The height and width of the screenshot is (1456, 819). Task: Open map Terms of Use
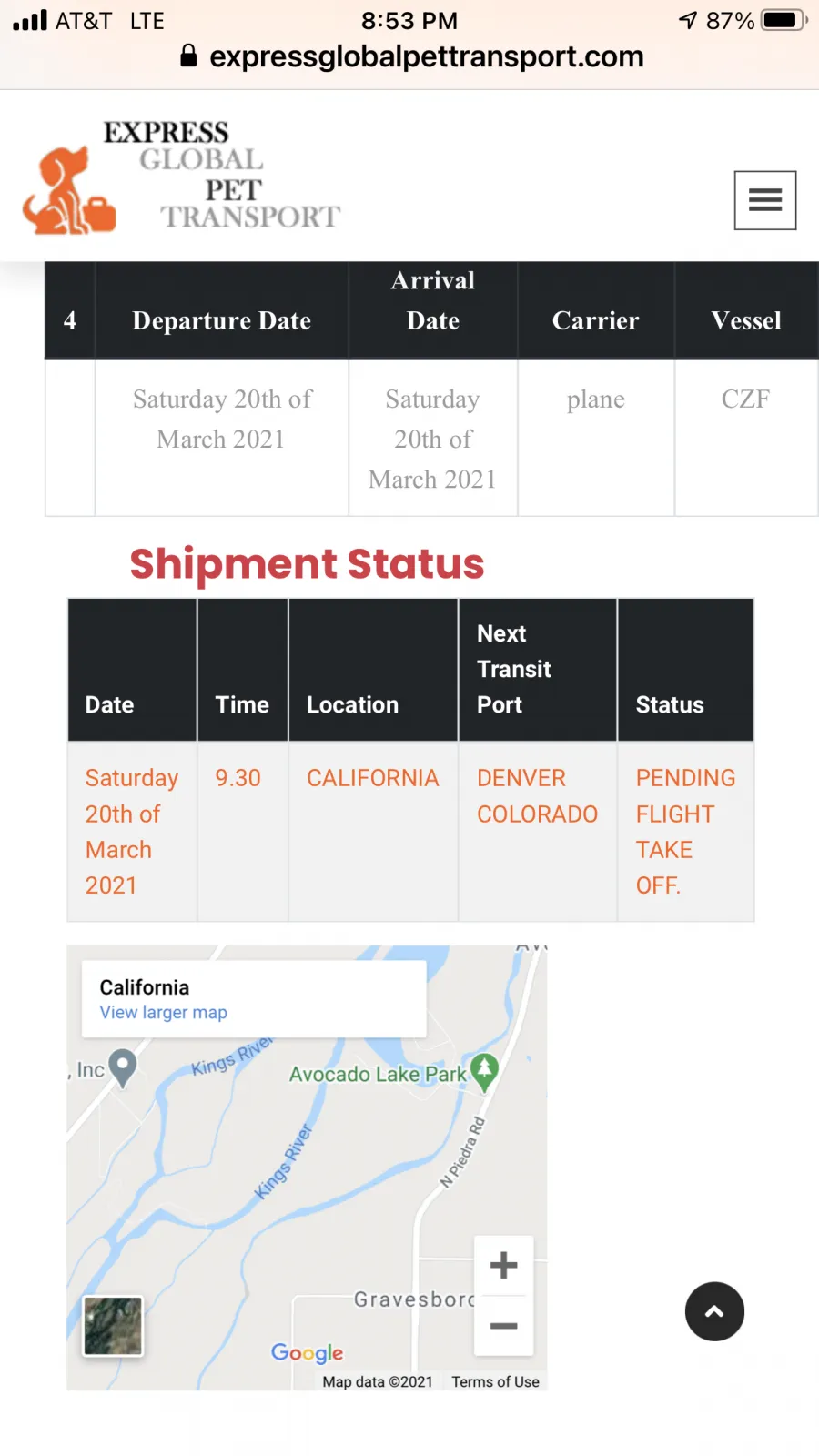(x=495, y=1381)
